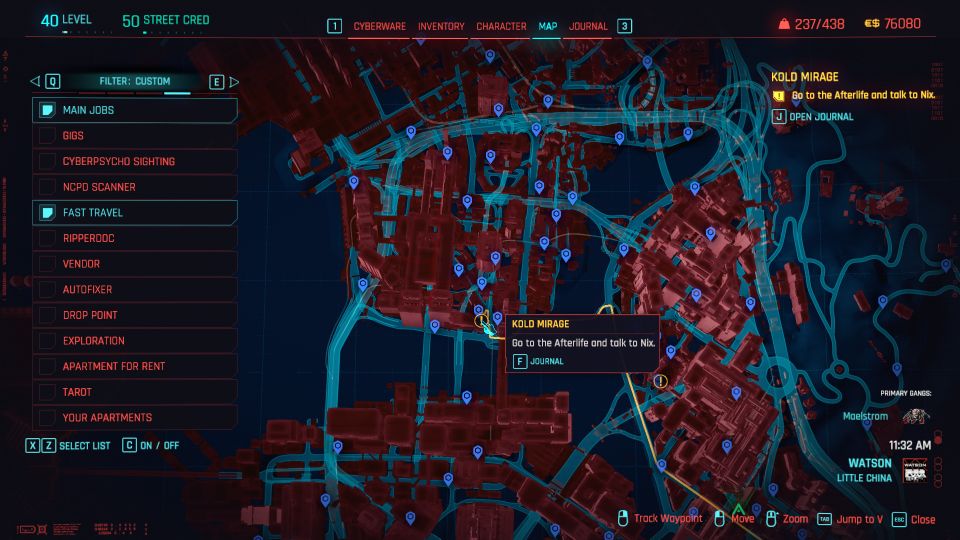Click the J key icon beside Open Journal
The height and width of the screenshot is (540, 960).
(779, 116)
